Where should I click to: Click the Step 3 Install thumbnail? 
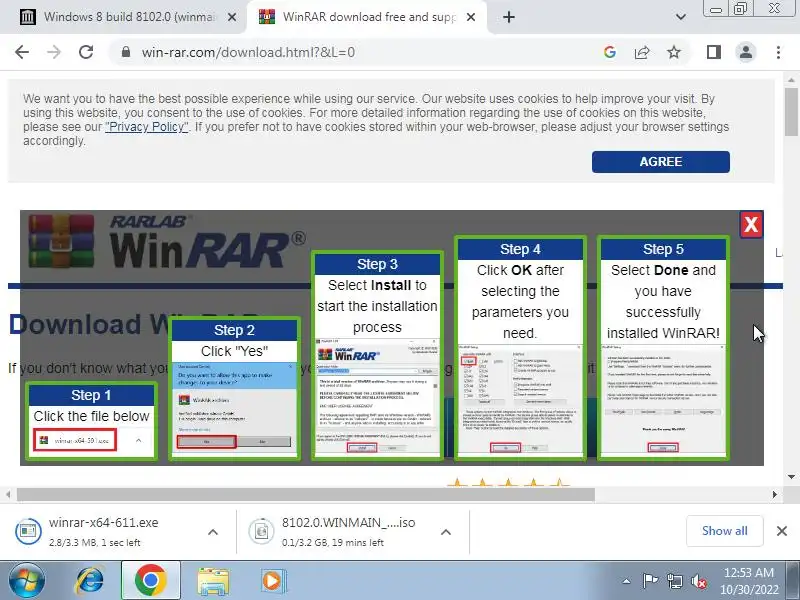(x=377, y=356)
